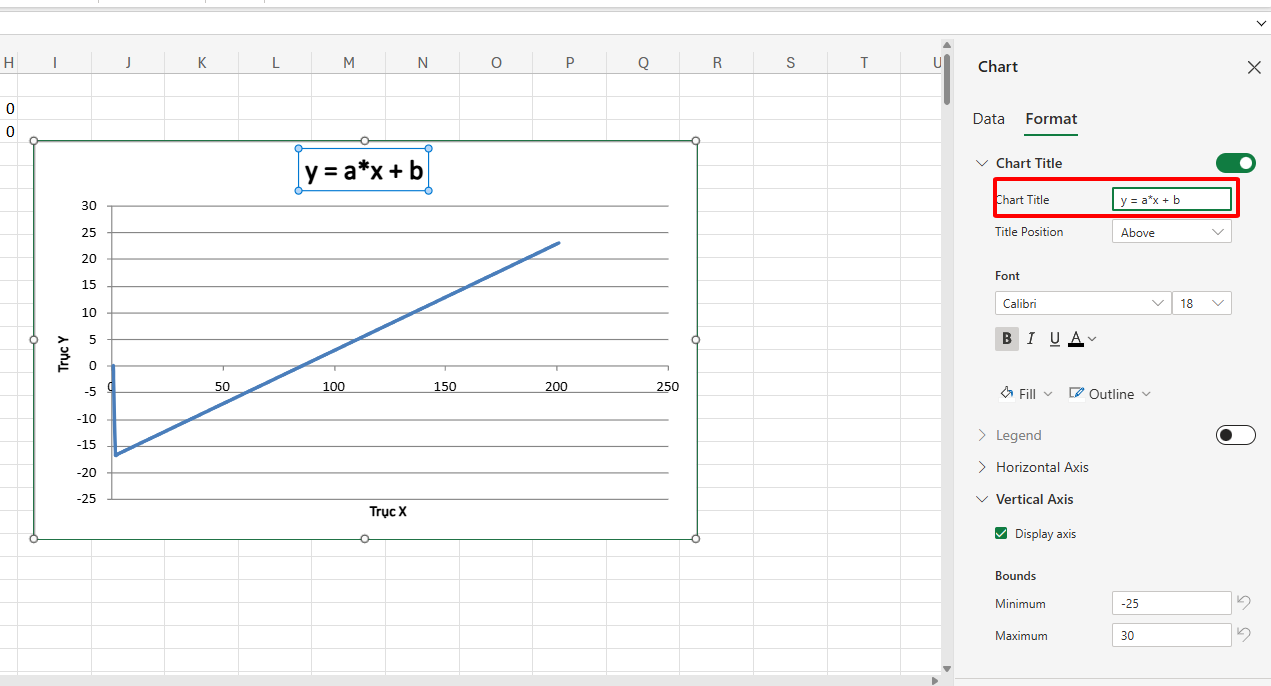Select the Format tab
The width and height of the screenshot is (1271, 686).
point(1051,119)
